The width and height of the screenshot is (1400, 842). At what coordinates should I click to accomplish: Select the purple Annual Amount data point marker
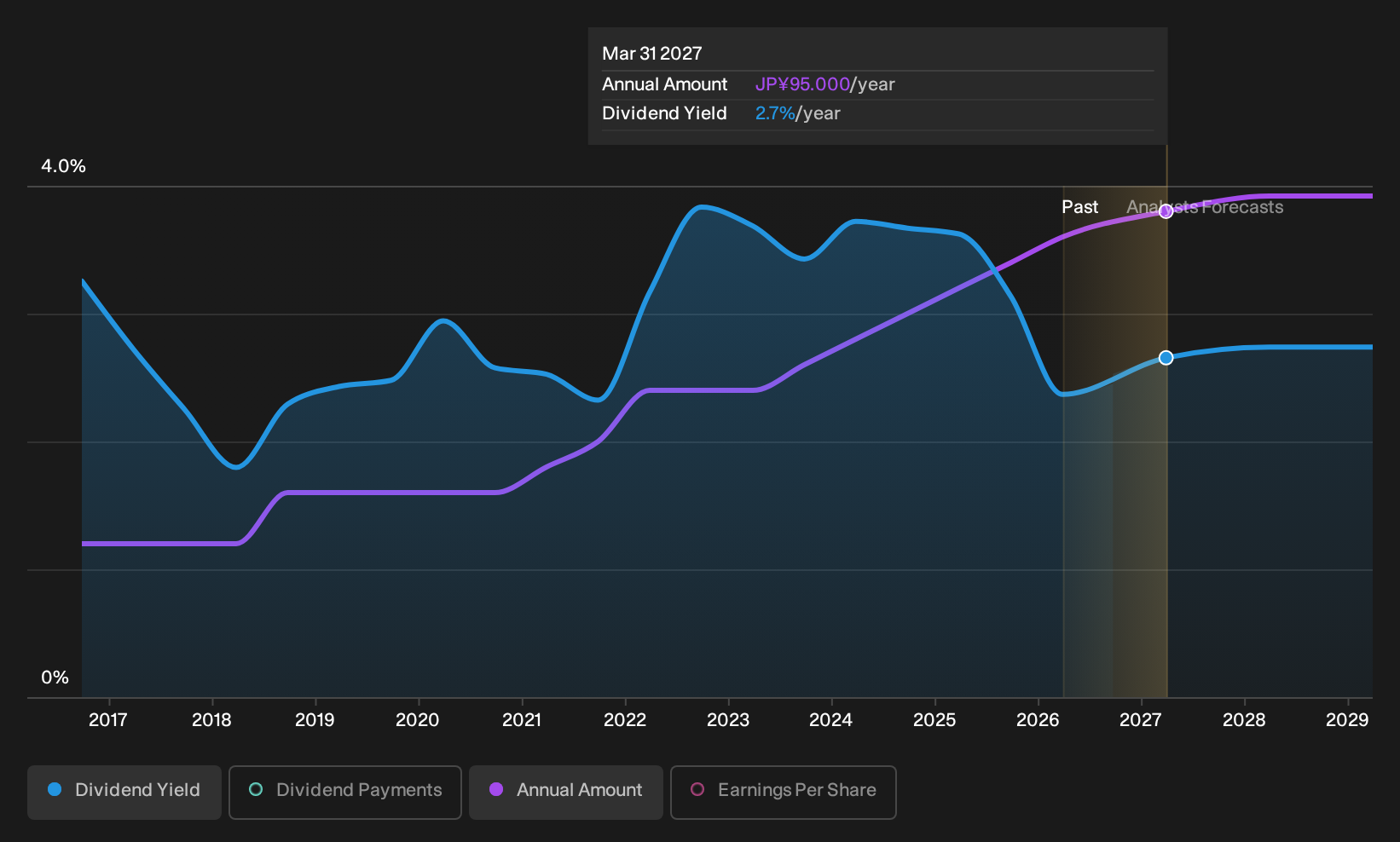(1166, 211)
